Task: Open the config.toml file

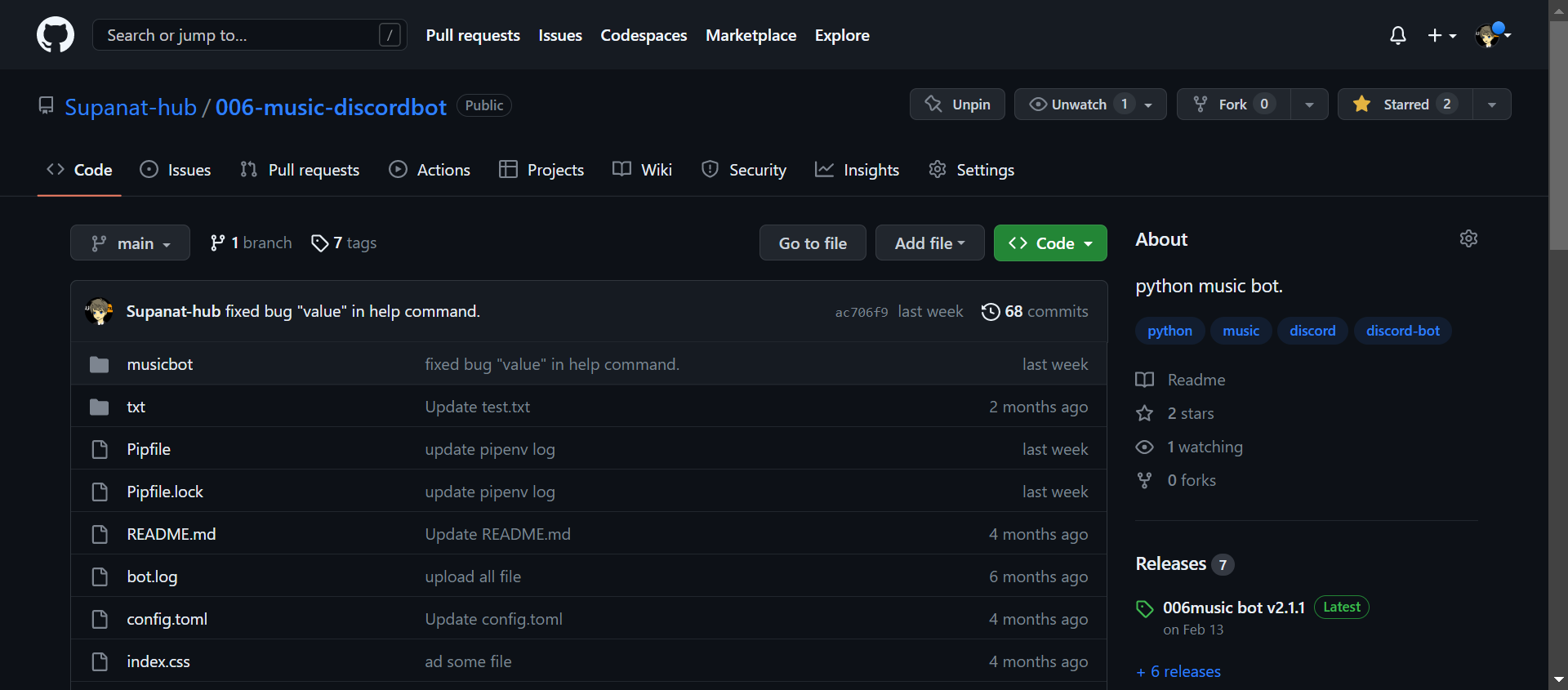Action: [x=167, y=619]
